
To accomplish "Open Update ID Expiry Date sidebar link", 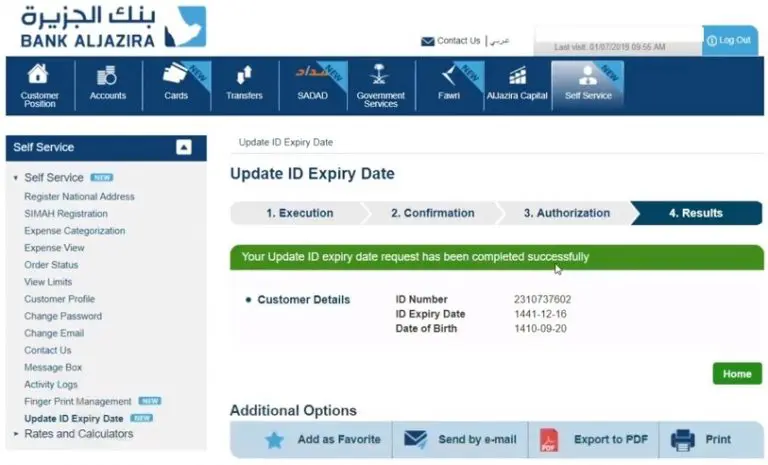I will [x=73, y=418].
